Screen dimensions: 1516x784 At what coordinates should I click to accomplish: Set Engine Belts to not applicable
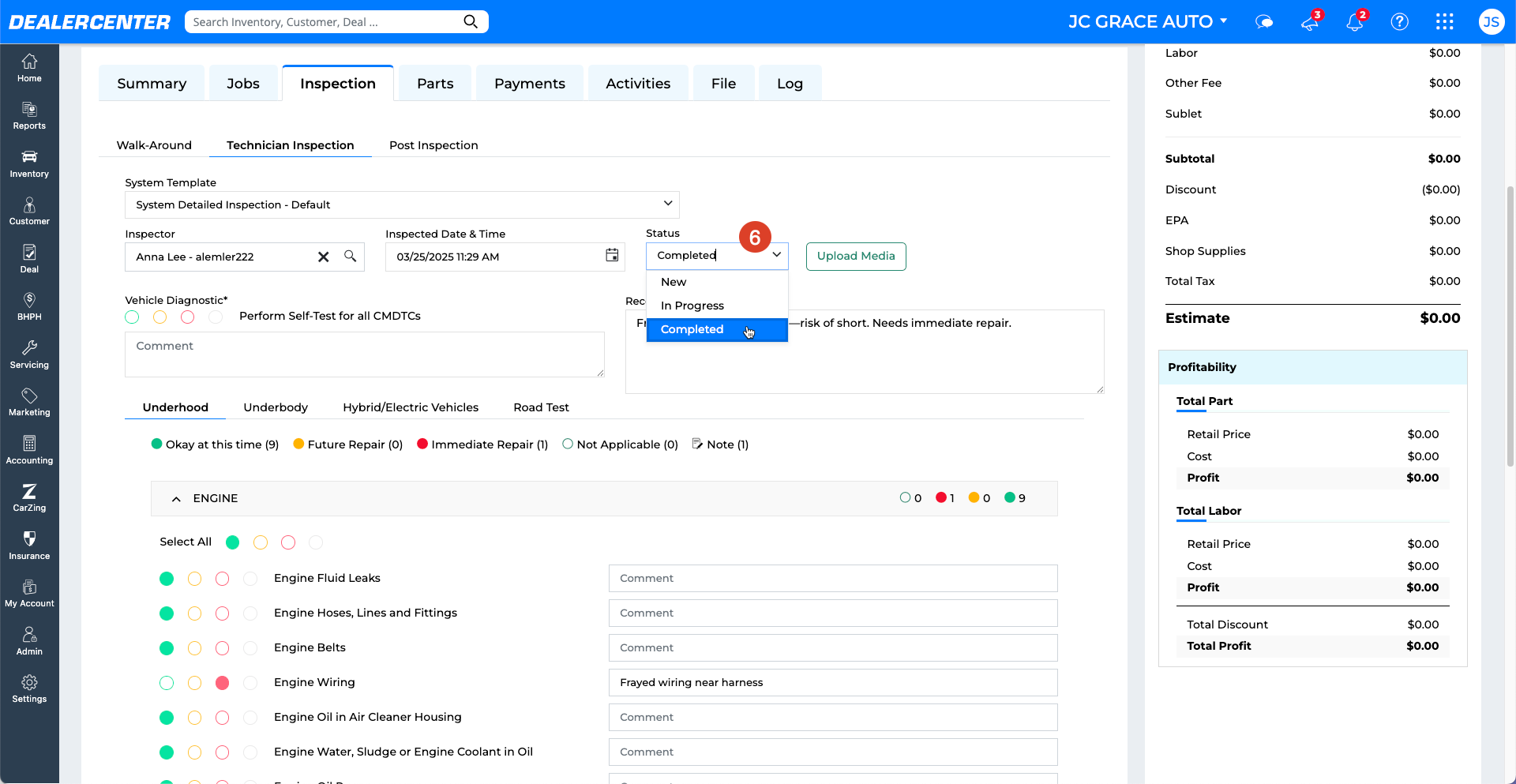click(x=250, y=648)
